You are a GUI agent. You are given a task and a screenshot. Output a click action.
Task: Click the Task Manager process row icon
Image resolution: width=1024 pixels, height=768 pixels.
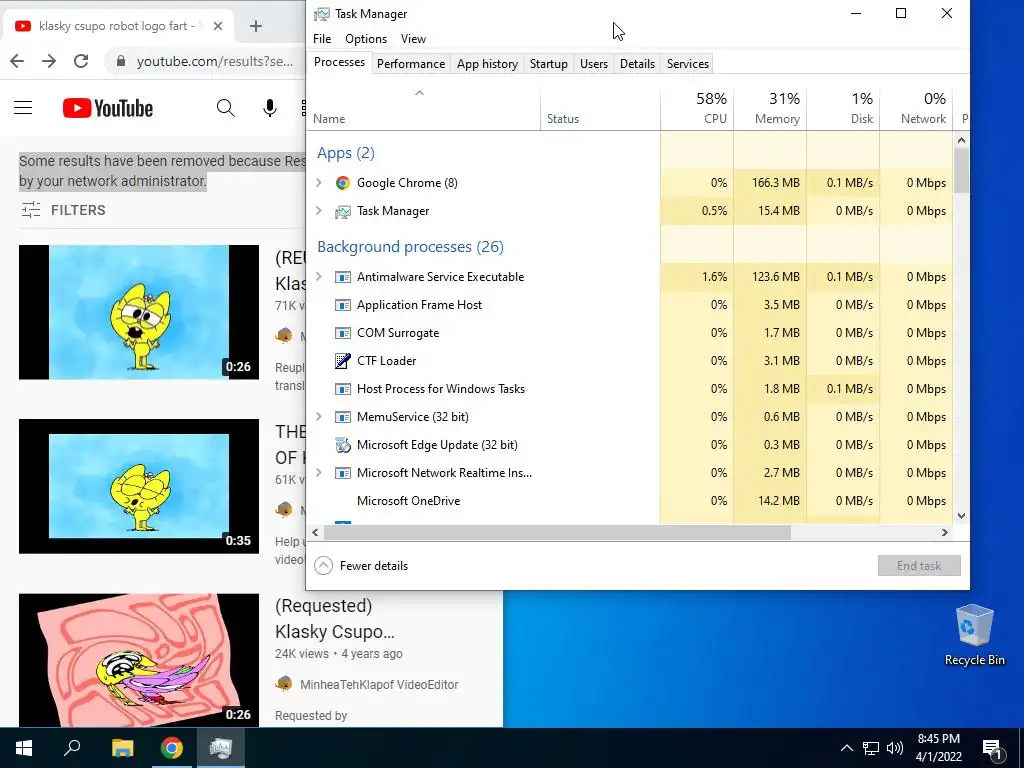(x=343, y=211)
